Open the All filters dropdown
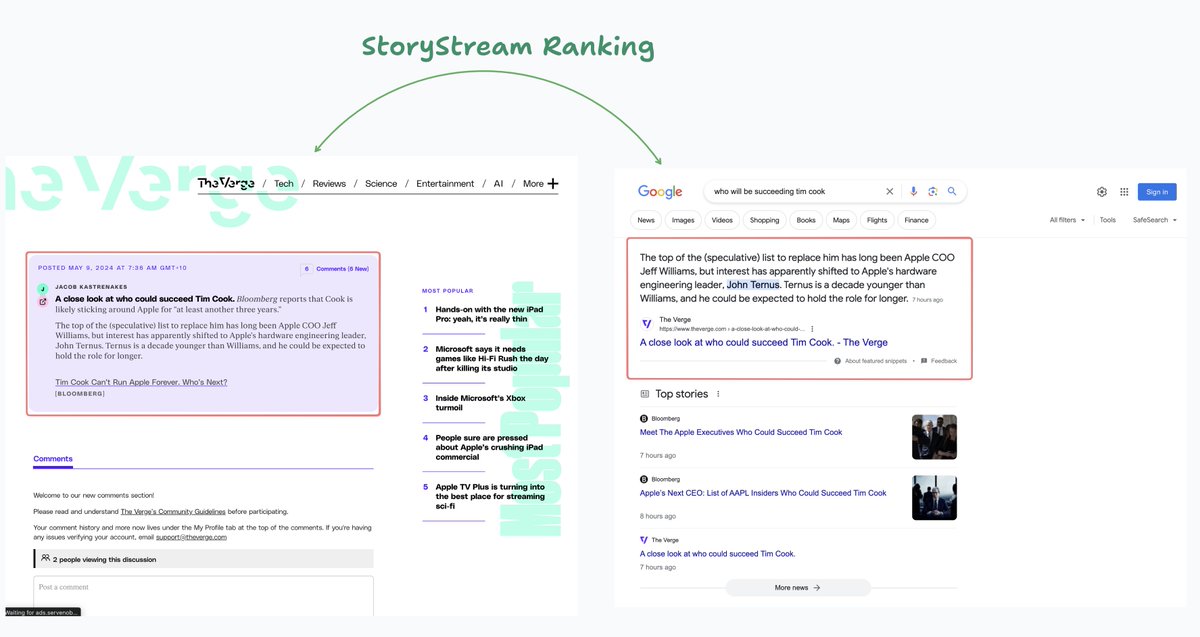The height and width of the screenshot is (637, 1200). coord(1067,220)
